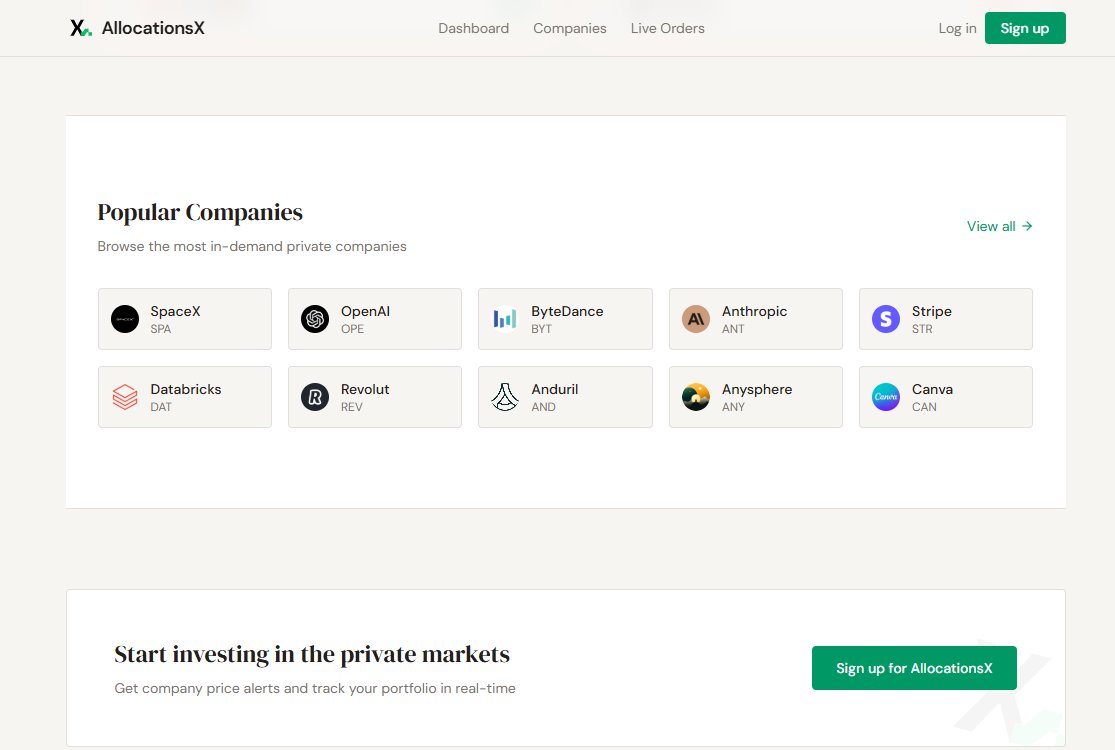Click the BYT ticker text
This screenshot has width=1115, height=750.
[x=541, y=329]
